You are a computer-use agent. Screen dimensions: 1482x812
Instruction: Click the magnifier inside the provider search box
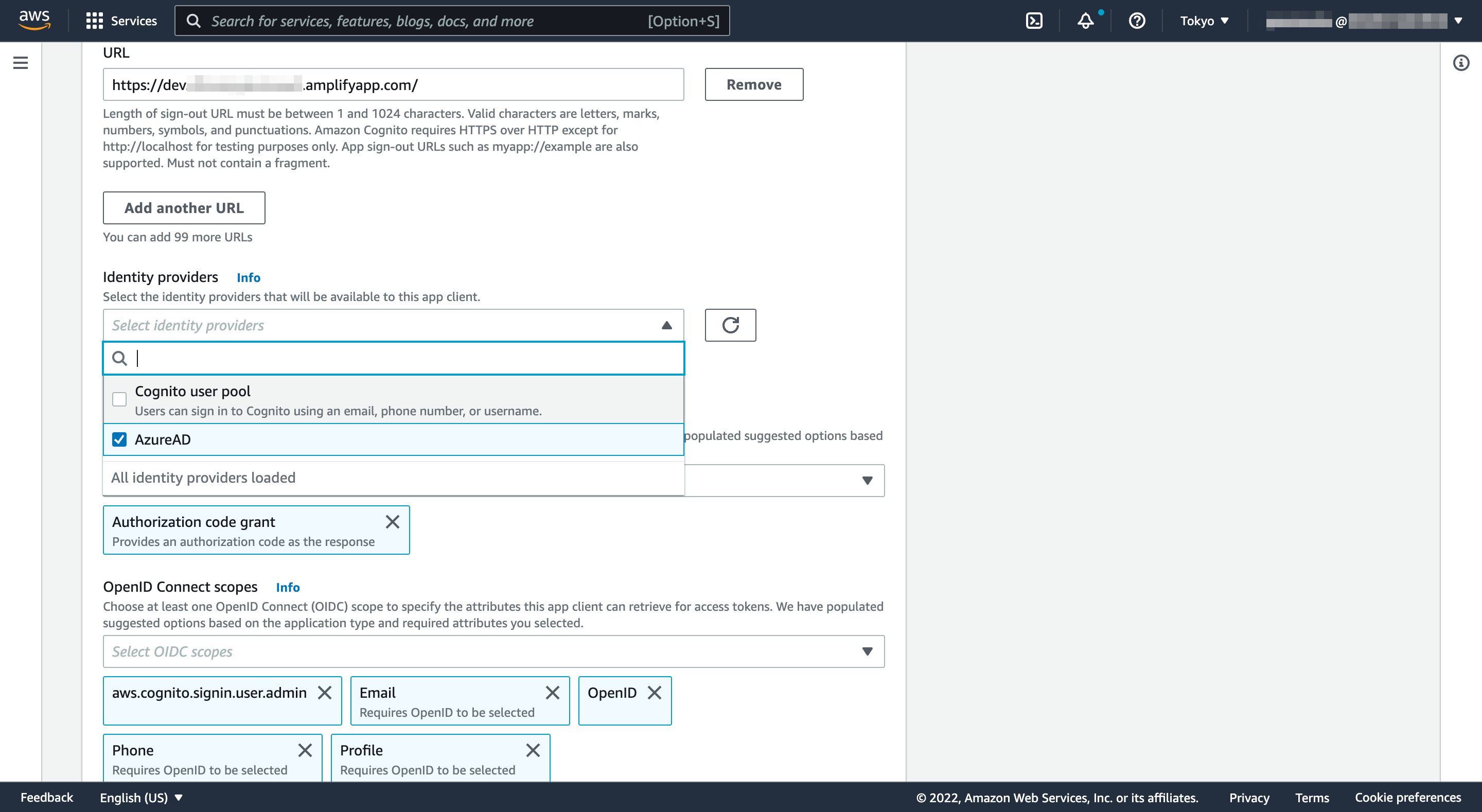[120, 358]
